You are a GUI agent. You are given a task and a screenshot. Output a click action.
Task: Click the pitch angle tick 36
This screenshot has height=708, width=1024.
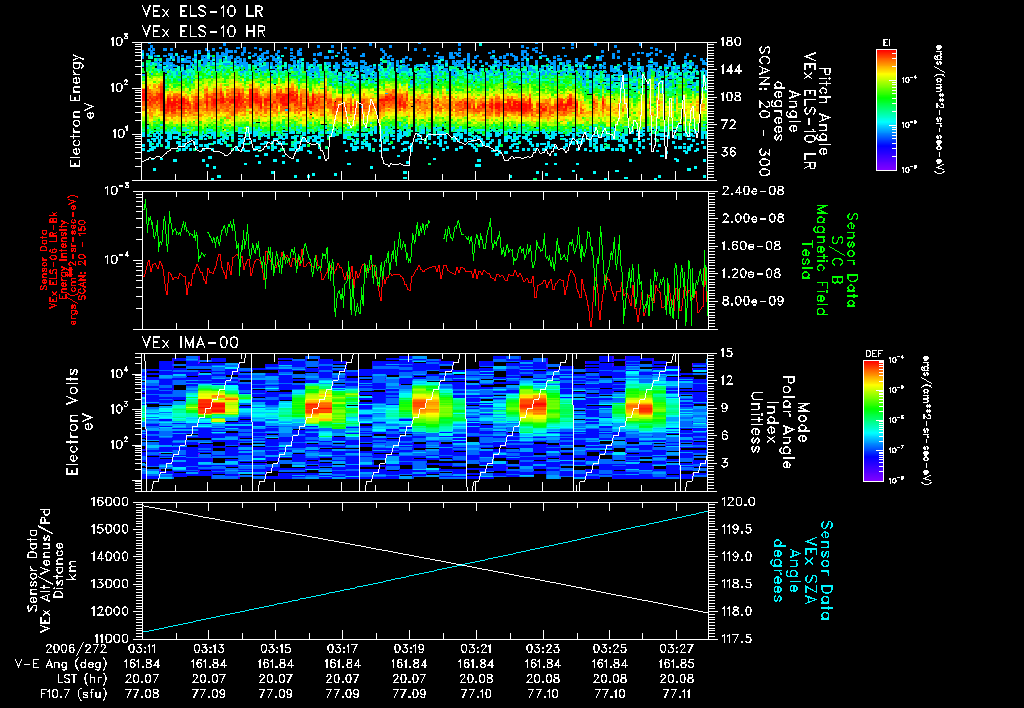click(x=727, y=152)
